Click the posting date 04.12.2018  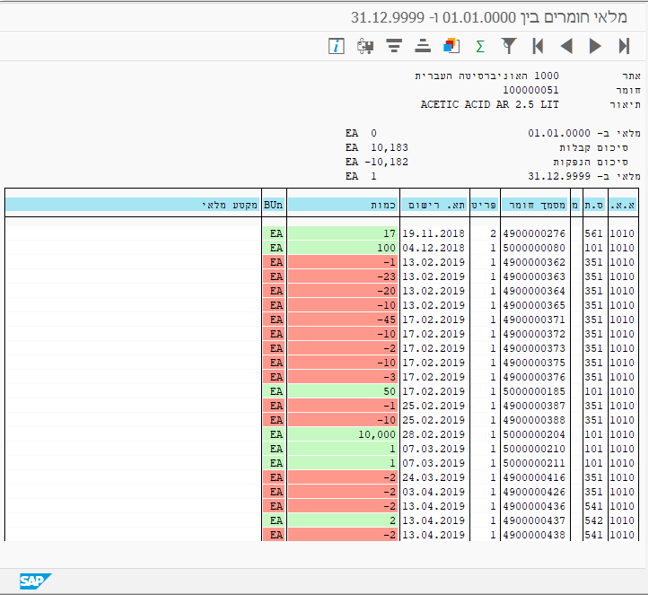click(x=434, y=248)
